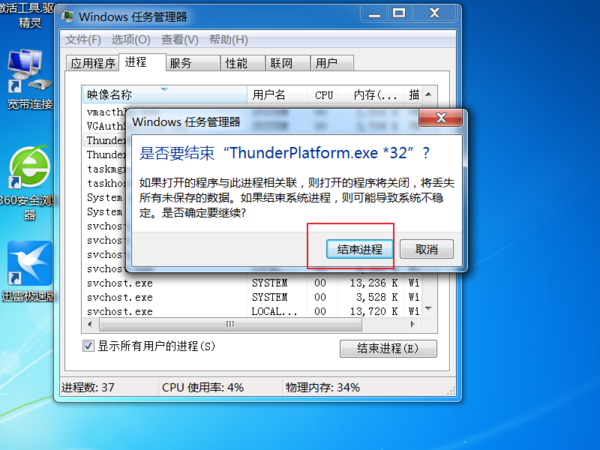Close the Task Manager main window
This screenshot has width=600, height=450.
(434, 13)
